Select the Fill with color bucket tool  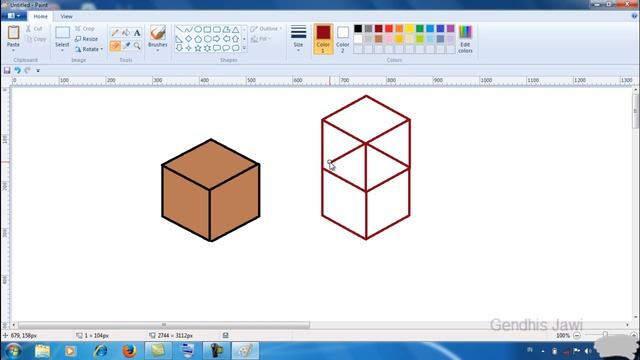click(x=126, y=33)
